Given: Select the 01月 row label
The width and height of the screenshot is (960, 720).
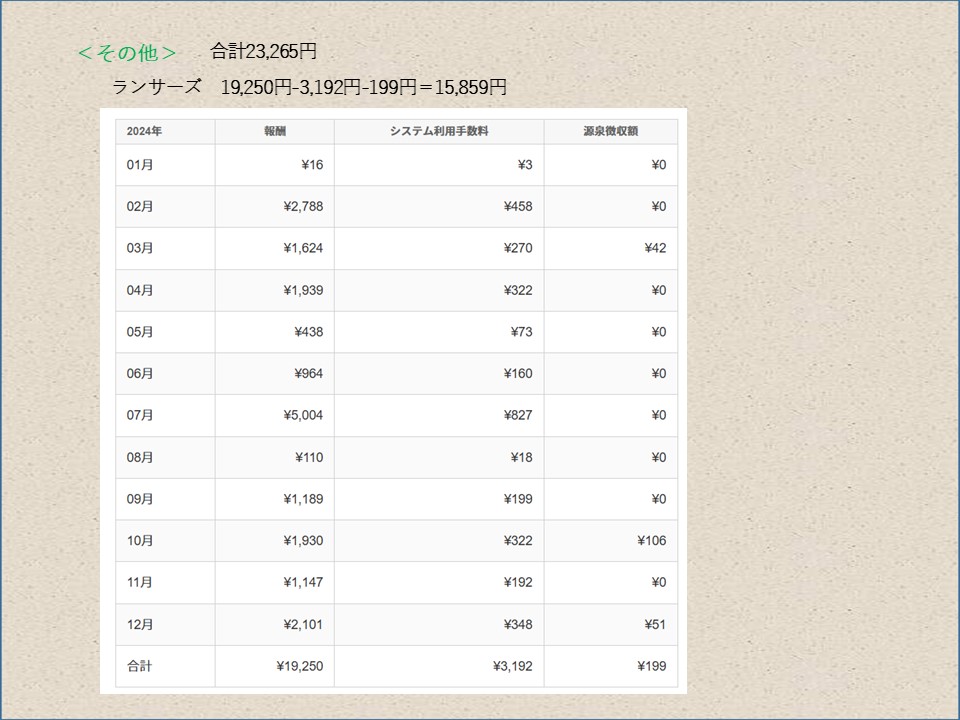Looking at the screenshot, I should [x=140, y=165].
